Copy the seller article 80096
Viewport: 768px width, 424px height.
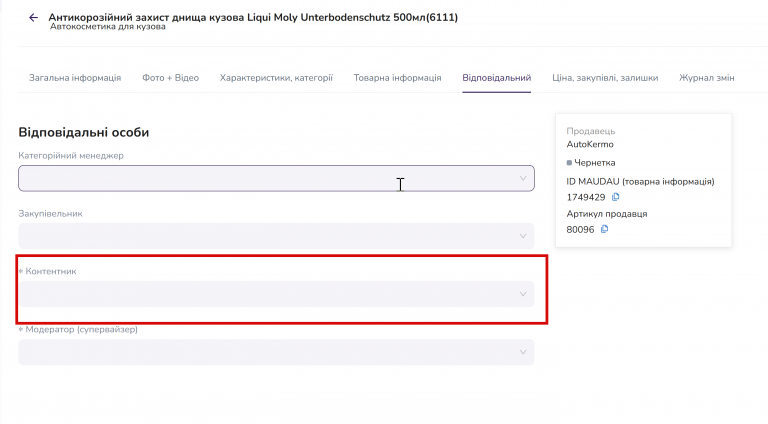[x=604, y=229]
